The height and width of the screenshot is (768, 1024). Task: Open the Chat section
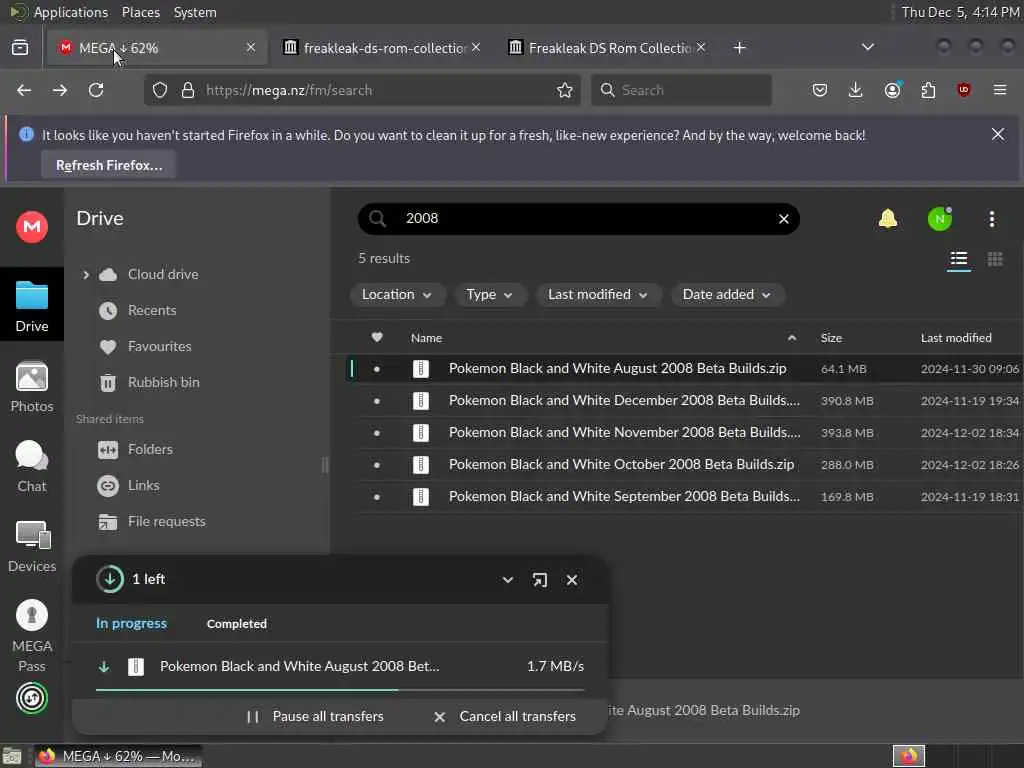[x=31, y=466]
